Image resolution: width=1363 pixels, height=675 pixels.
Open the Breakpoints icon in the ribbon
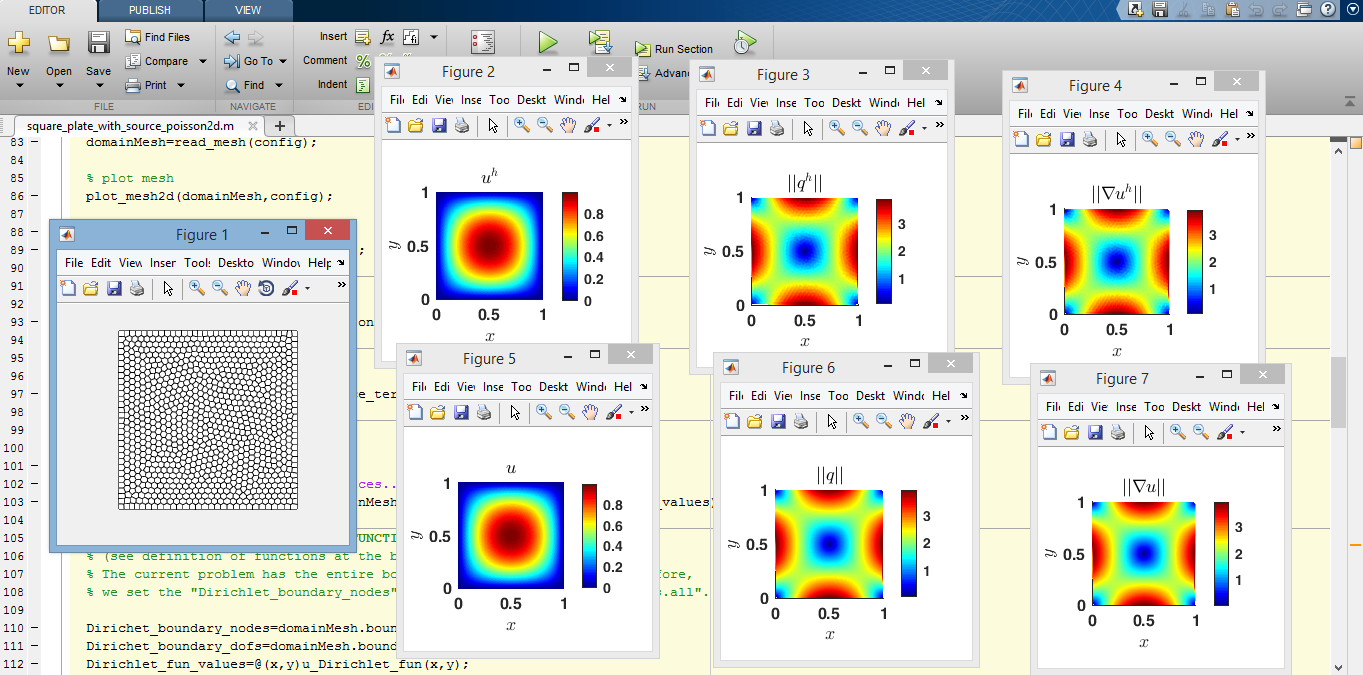[484, 42]
